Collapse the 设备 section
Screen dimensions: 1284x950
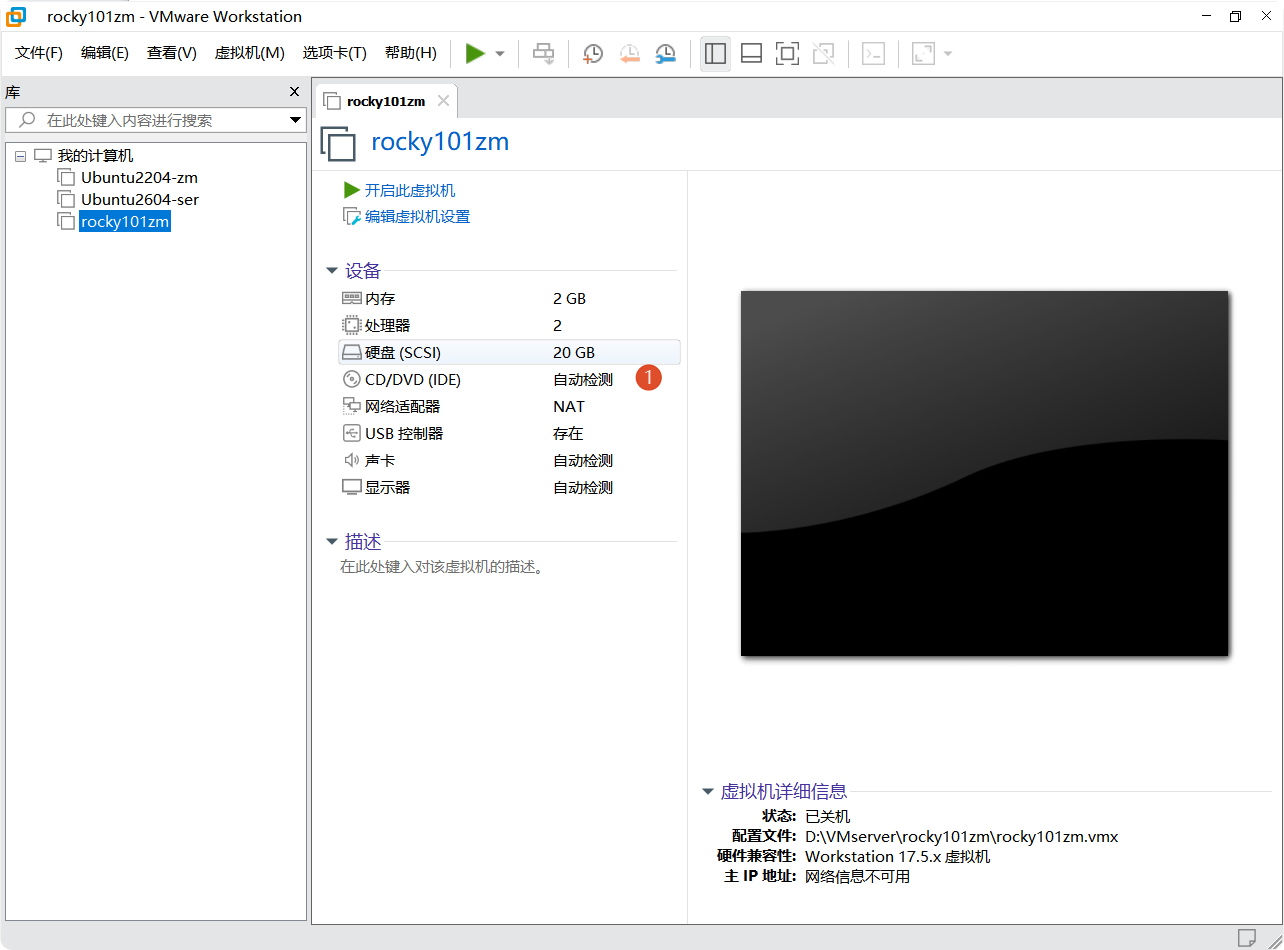click(x=332, y=271)
